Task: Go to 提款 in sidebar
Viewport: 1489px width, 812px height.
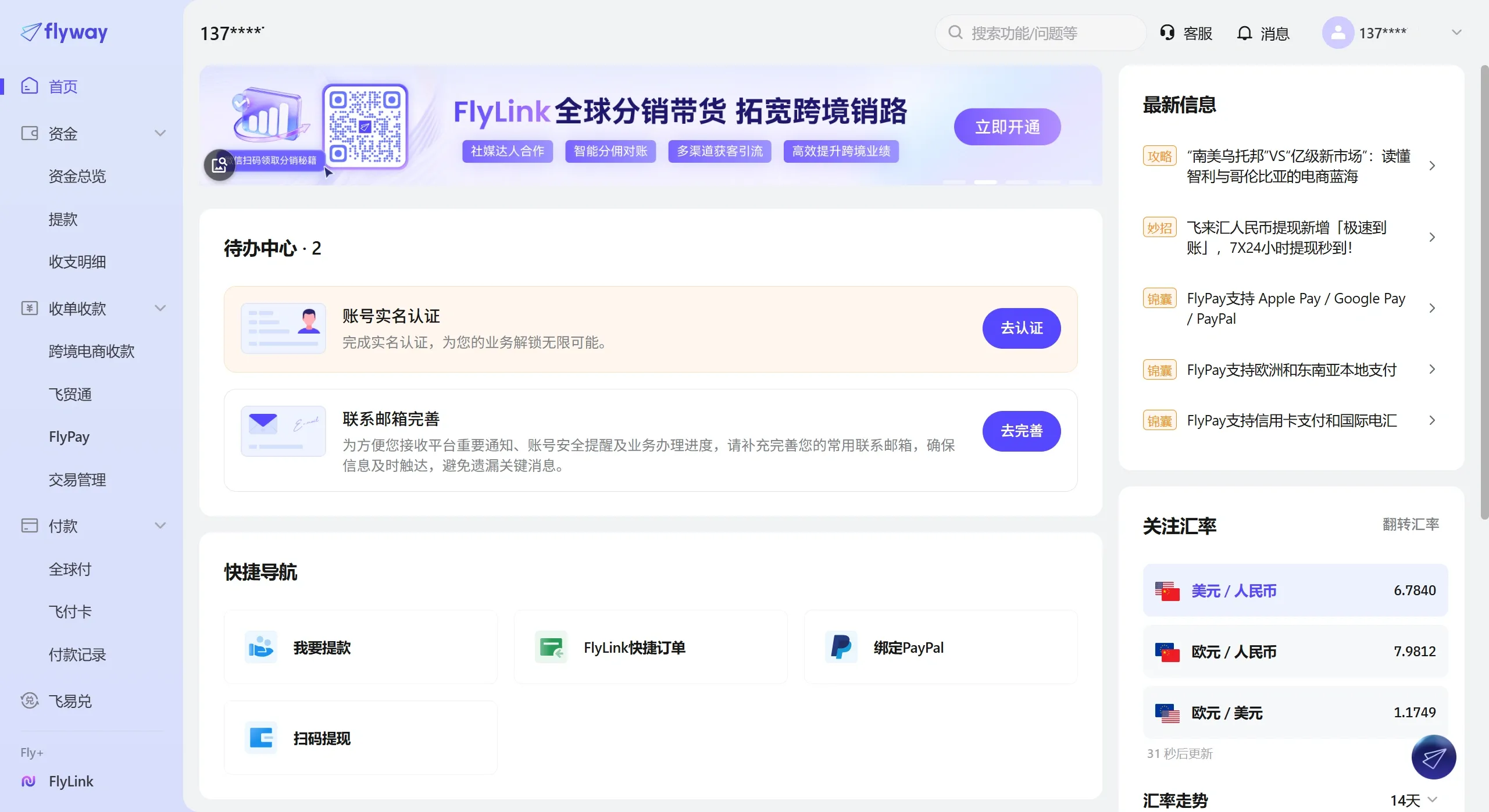Action: 63,219
